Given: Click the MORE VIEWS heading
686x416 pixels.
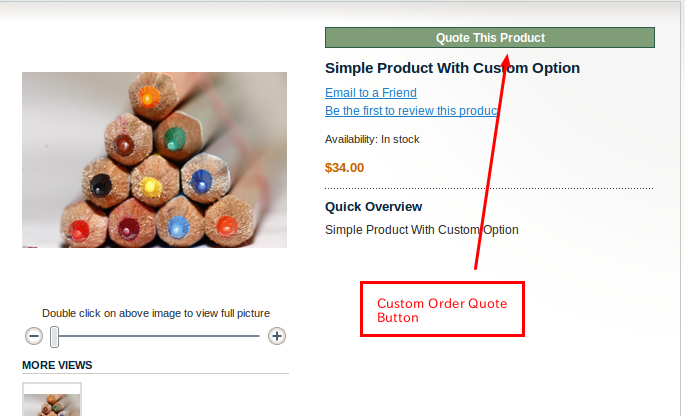Looking at the screenshot, I should click(57, 365).
